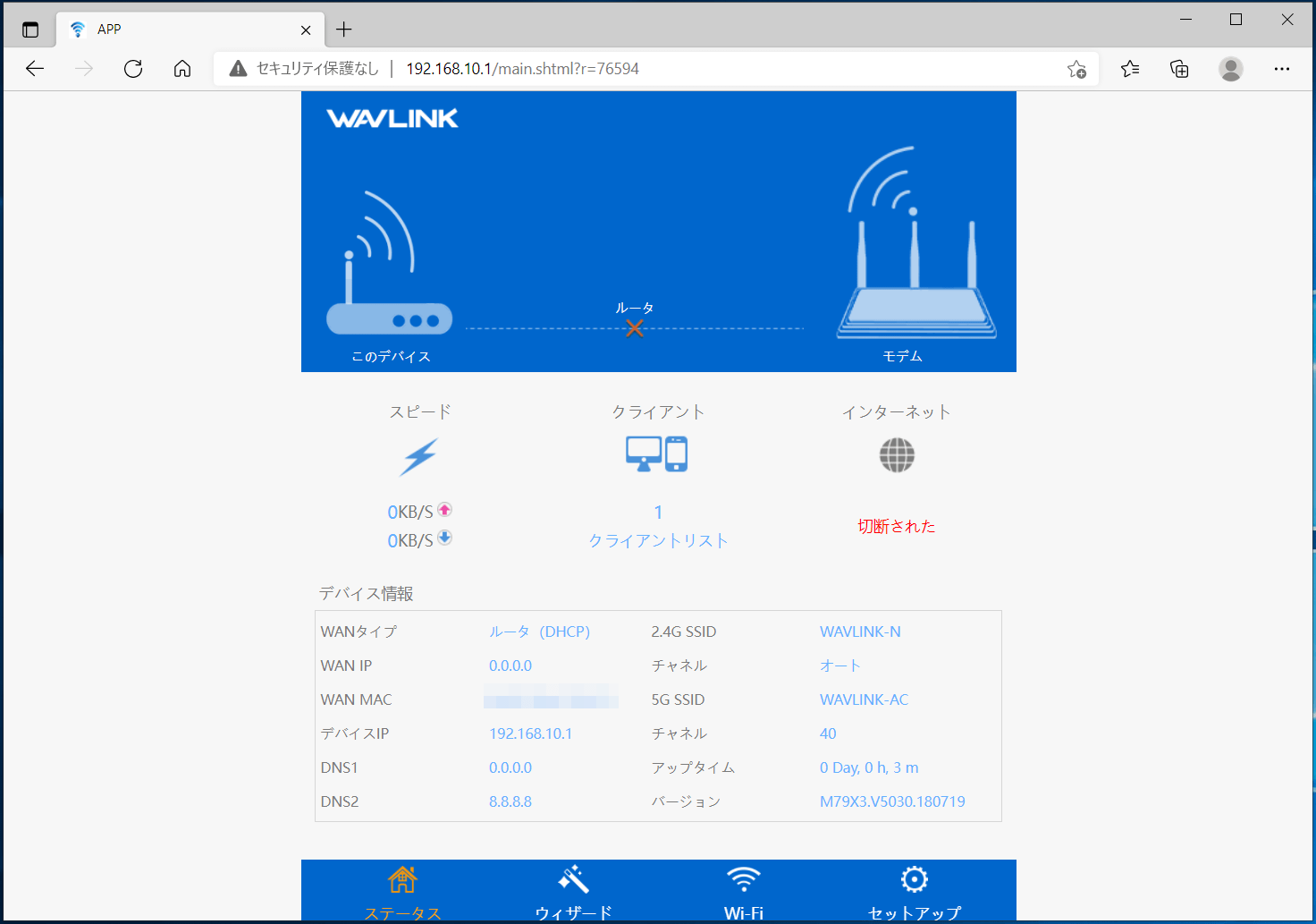The image size is (1316, 924).
Task: Click the modem icon with antennas
Action: pos(915,242)
